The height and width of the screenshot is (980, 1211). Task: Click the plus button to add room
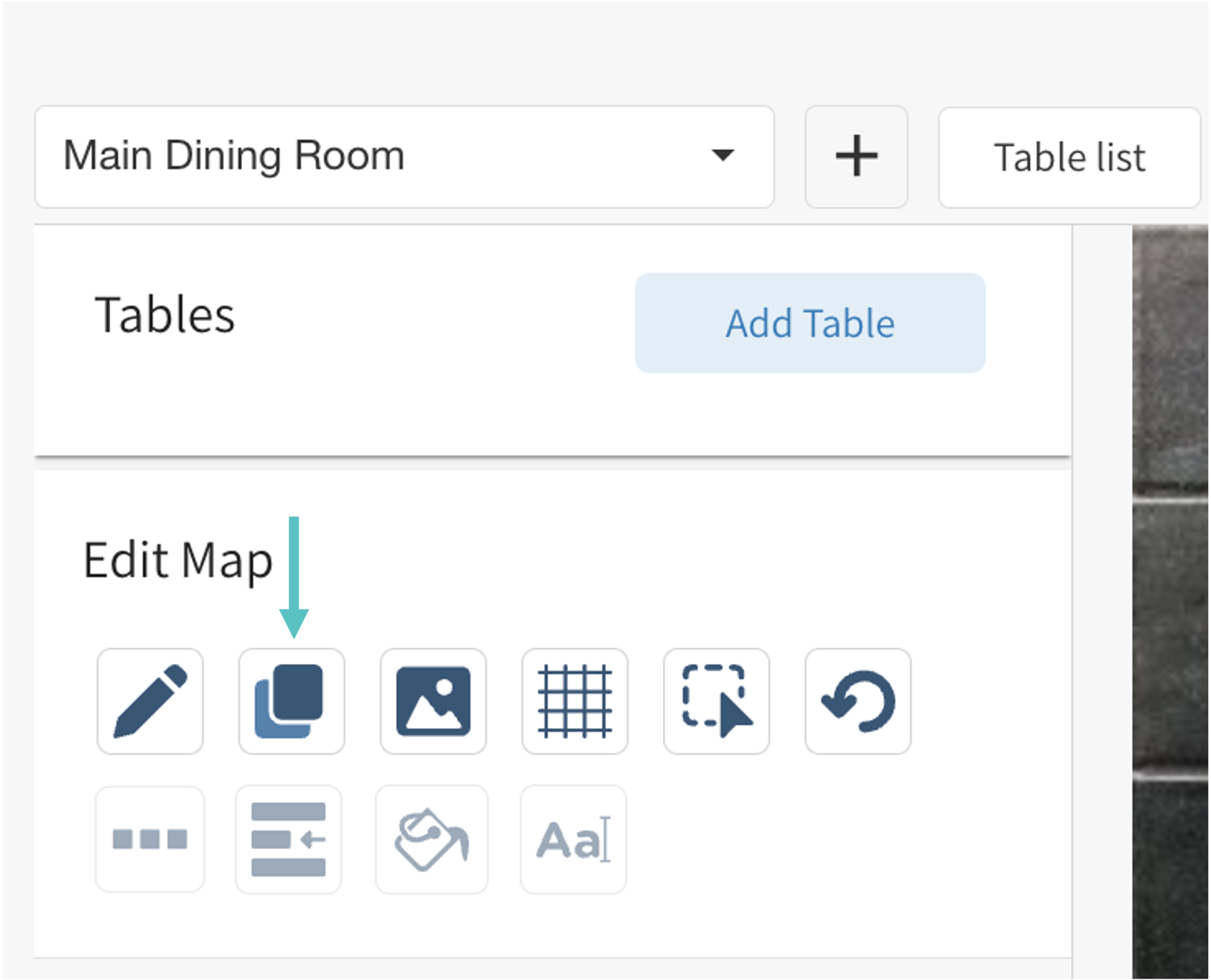(856, 157)
